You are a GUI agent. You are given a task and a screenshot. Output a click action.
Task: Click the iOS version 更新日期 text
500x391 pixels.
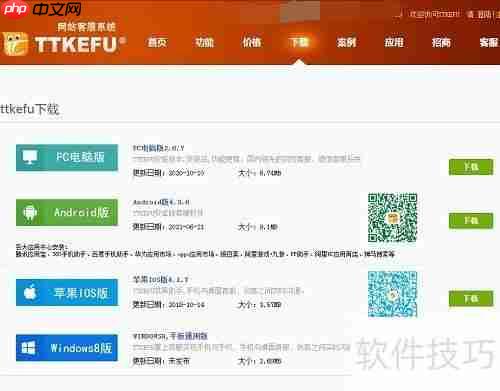[x=168, y=305]
